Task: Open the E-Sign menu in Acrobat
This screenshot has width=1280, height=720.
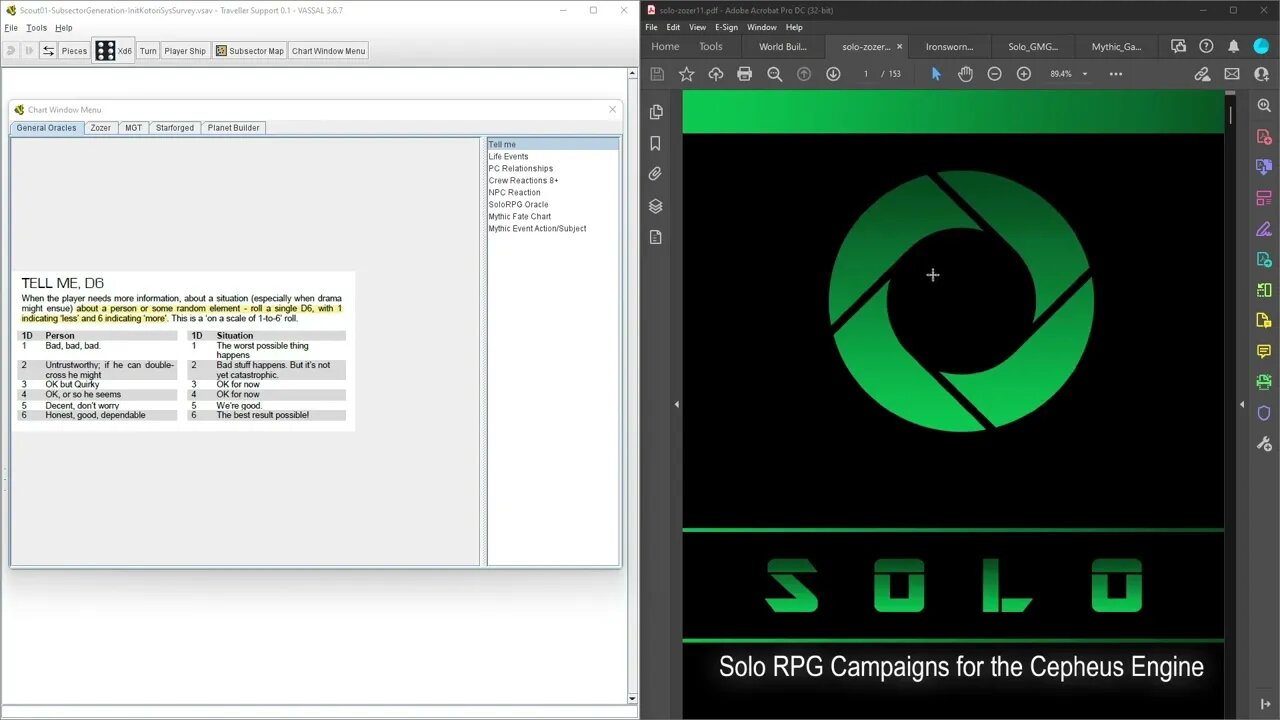Action: click(x=726, y=27)
